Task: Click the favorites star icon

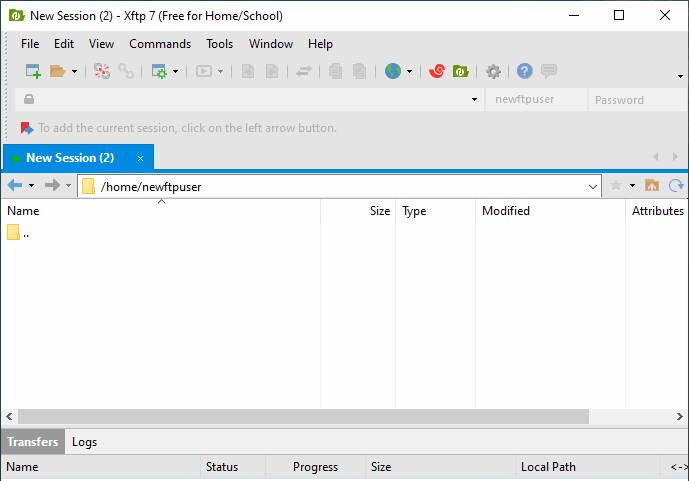Action: click(x=616, y=185)
